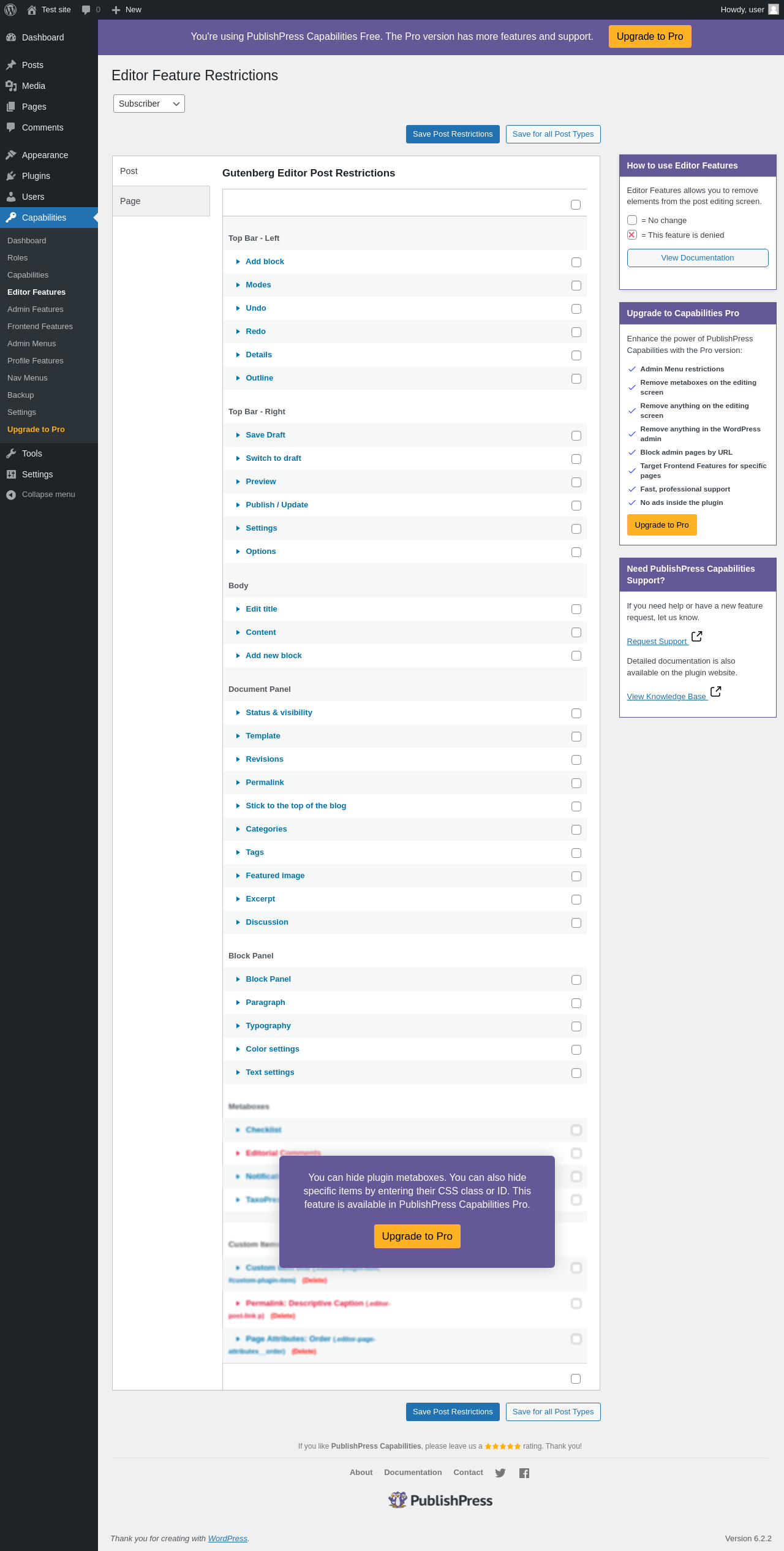Open the Facebook icon in footer

(x=524, y=1473)
